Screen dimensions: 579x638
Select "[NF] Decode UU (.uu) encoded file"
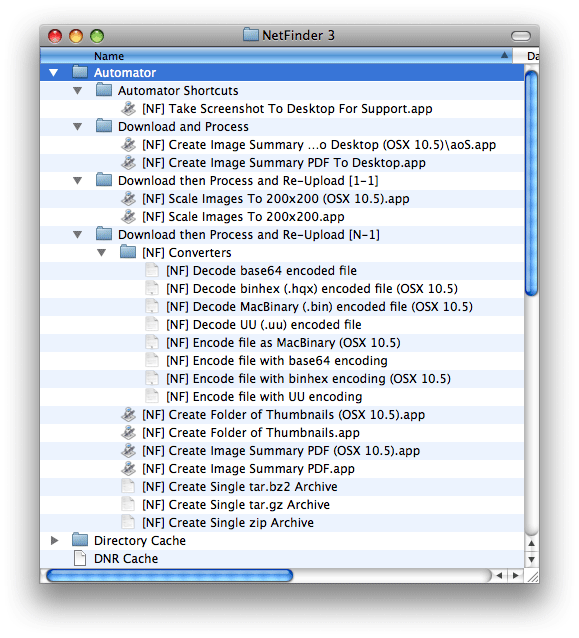[282, 324]
